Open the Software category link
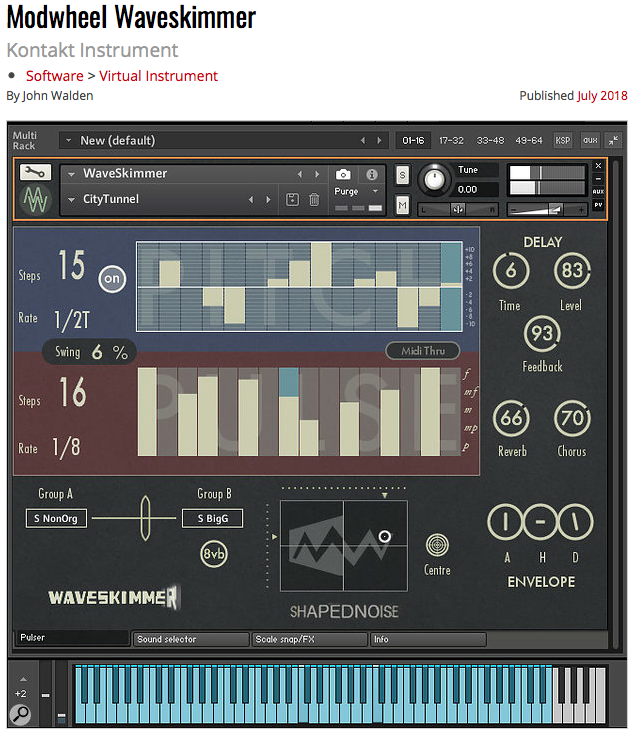The width and height of the screenshot is (635, 740). [55, 76]
